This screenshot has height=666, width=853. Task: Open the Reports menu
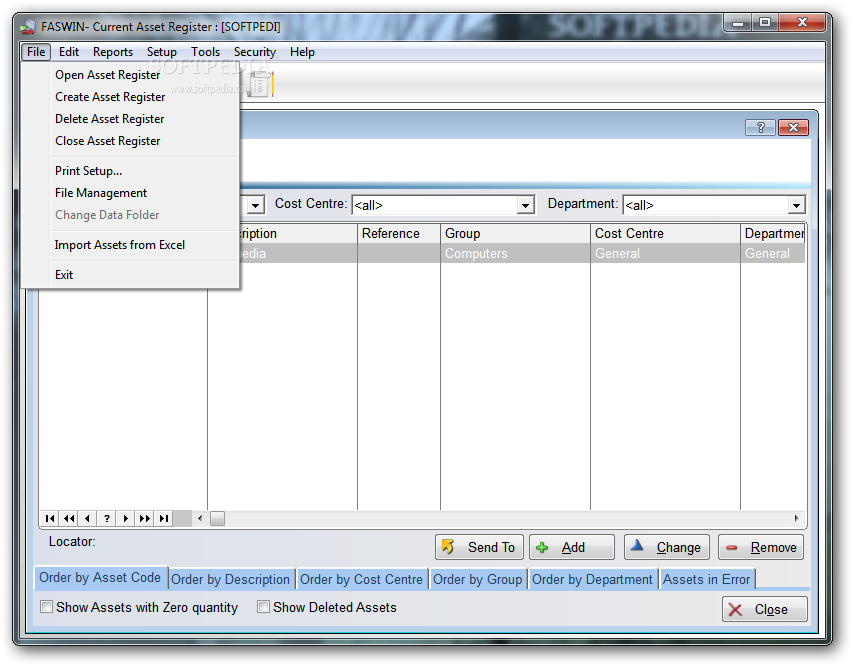[x=113, y=52]
